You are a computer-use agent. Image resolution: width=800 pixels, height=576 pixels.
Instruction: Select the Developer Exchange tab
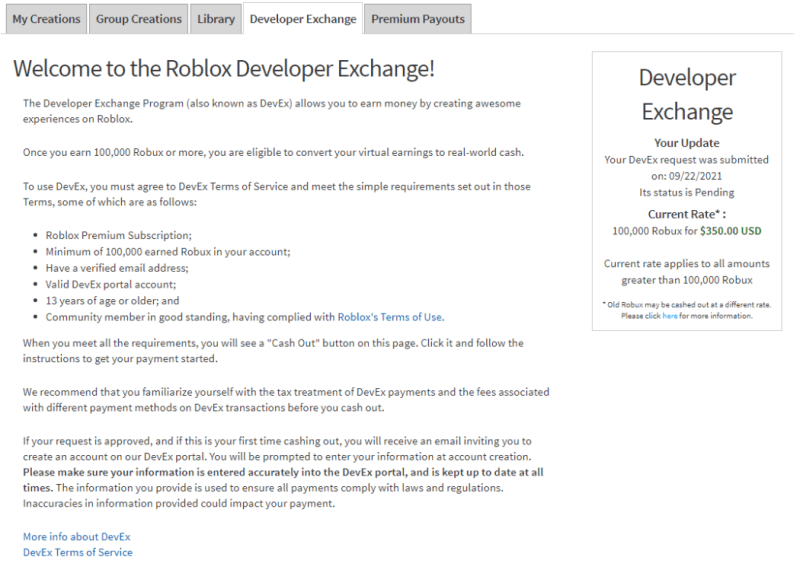point(302,19)
